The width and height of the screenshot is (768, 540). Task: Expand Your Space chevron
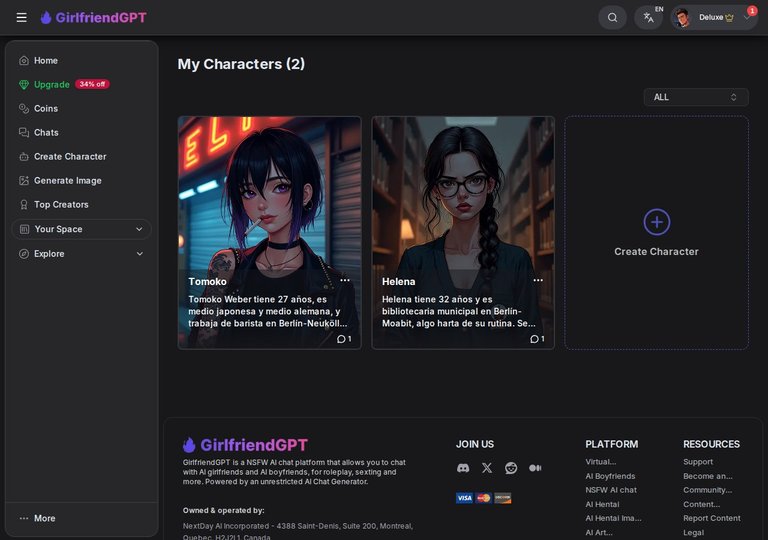tap(139, 229)
